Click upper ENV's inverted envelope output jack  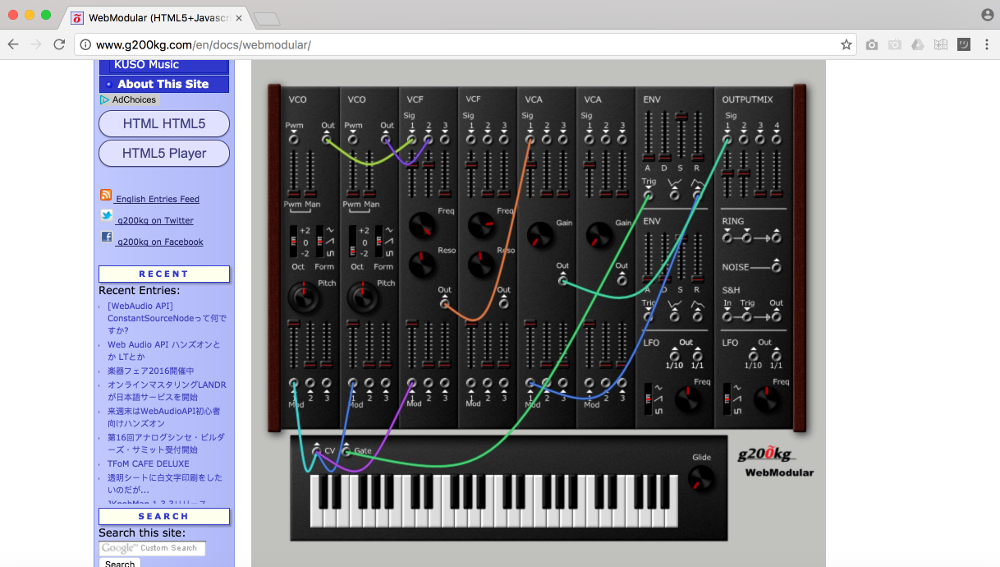click(x=674, y=195)
